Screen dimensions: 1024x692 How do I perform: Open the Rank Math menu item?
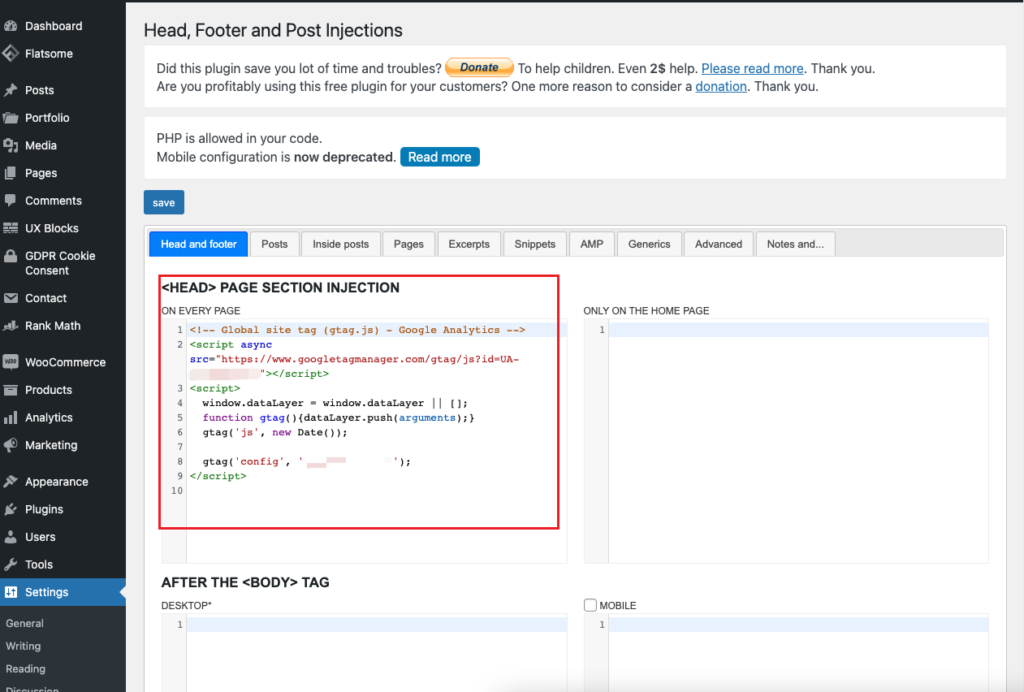tap(63, 326)
